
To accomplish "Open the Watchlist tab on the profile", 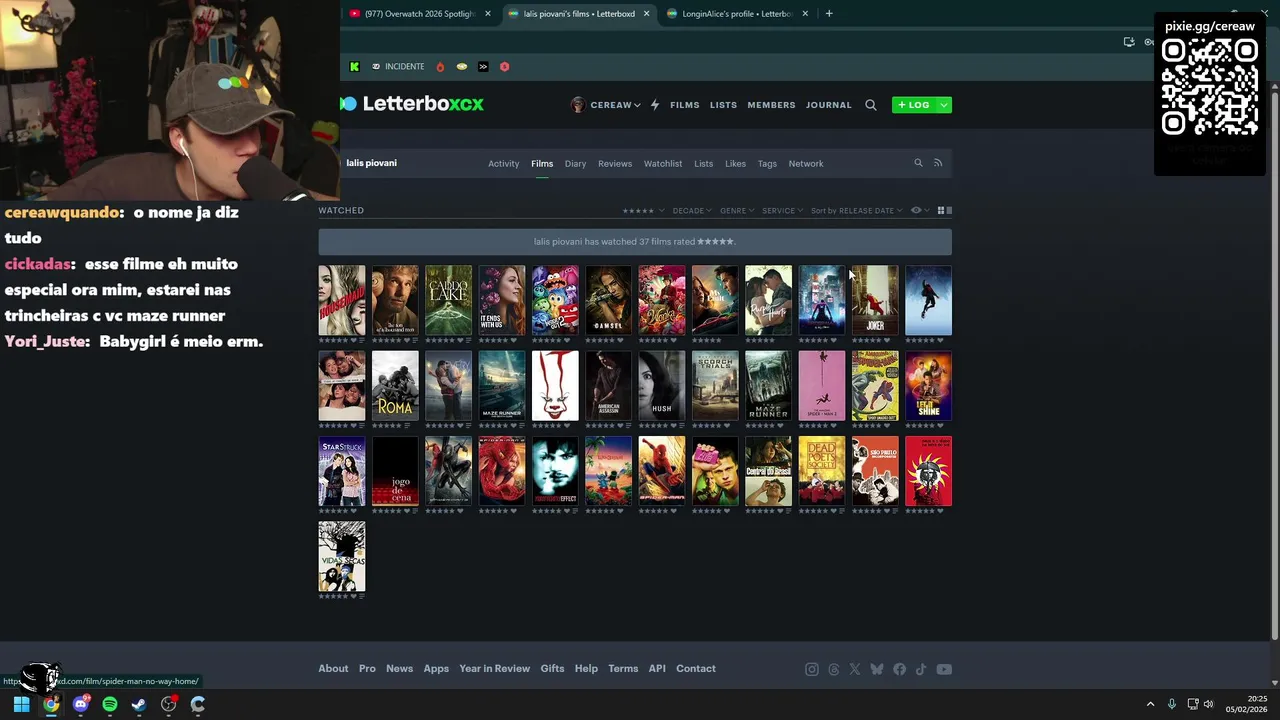I will [x=663, y=164].
